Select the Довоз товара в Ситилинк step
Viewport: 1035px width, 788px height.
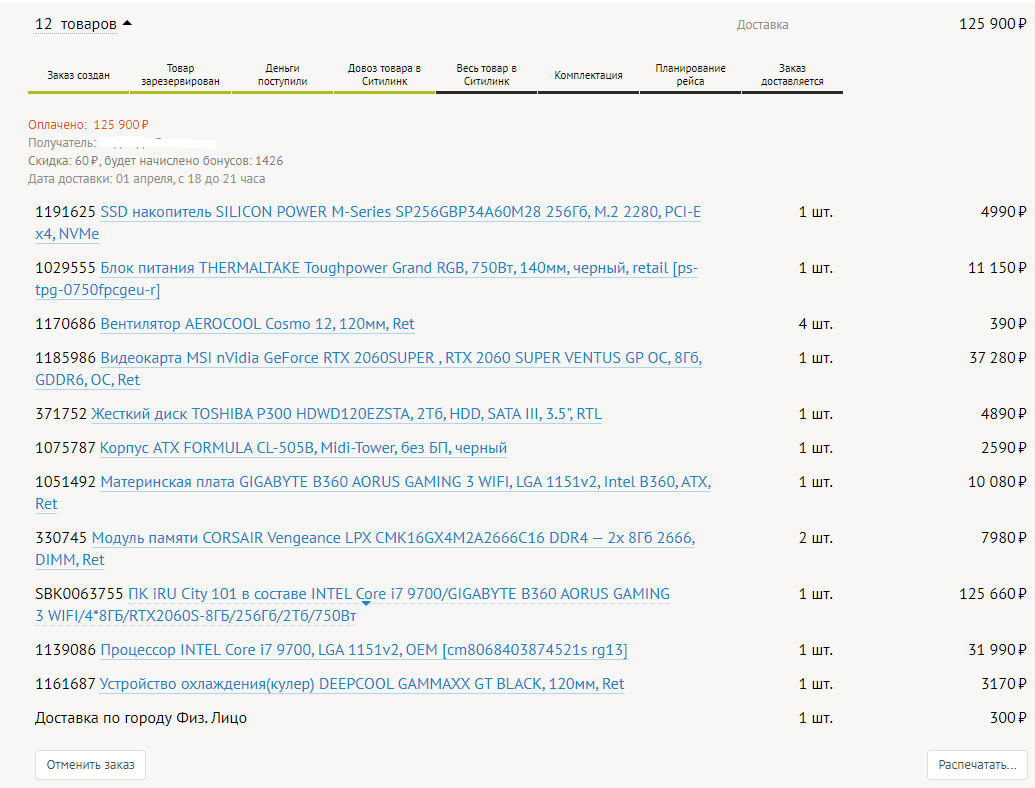point(384,75)
